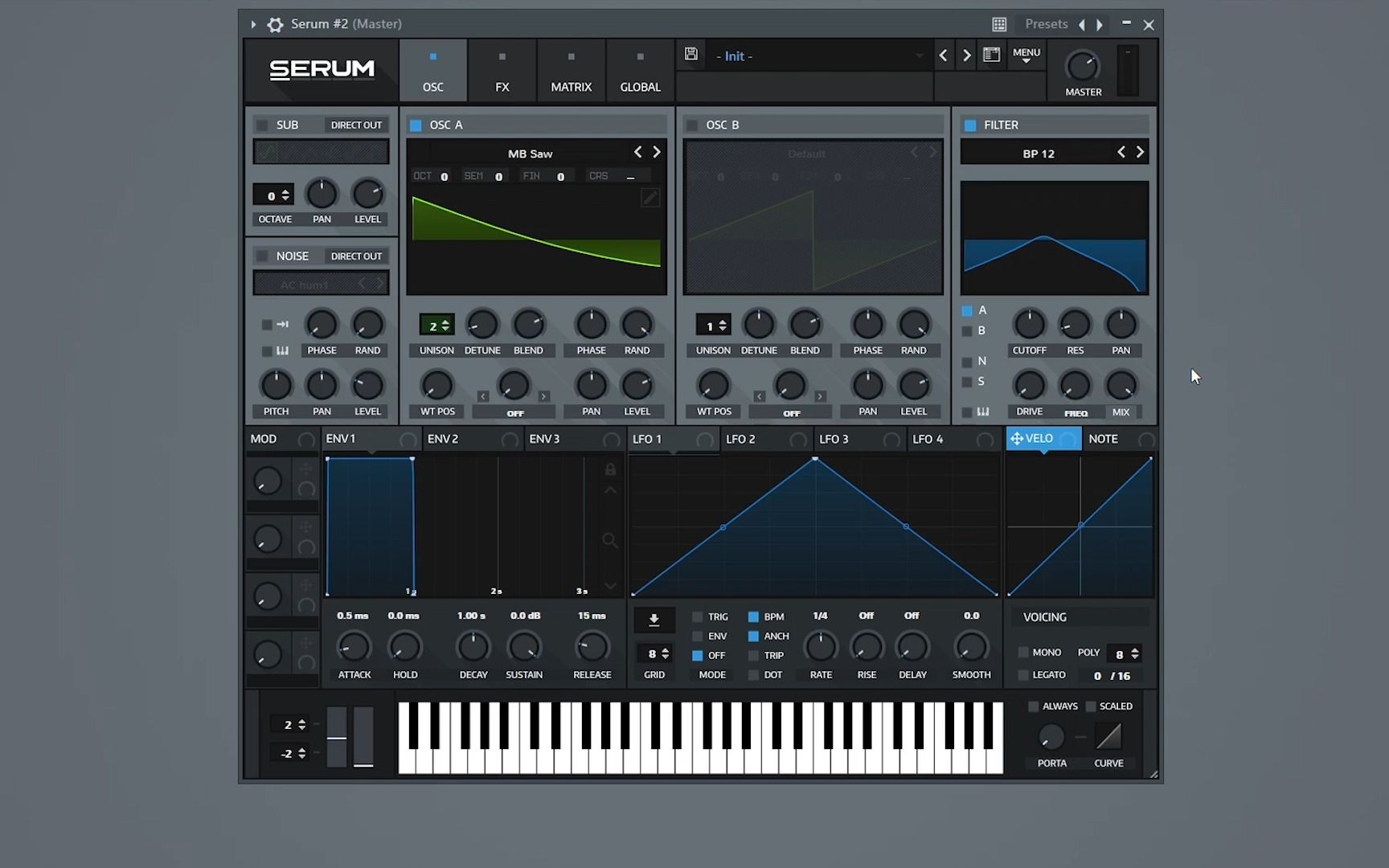The width and height of the screenshot is (1389, 868).
Task: Select previous filter type
Action: (x=1121, y=152)
